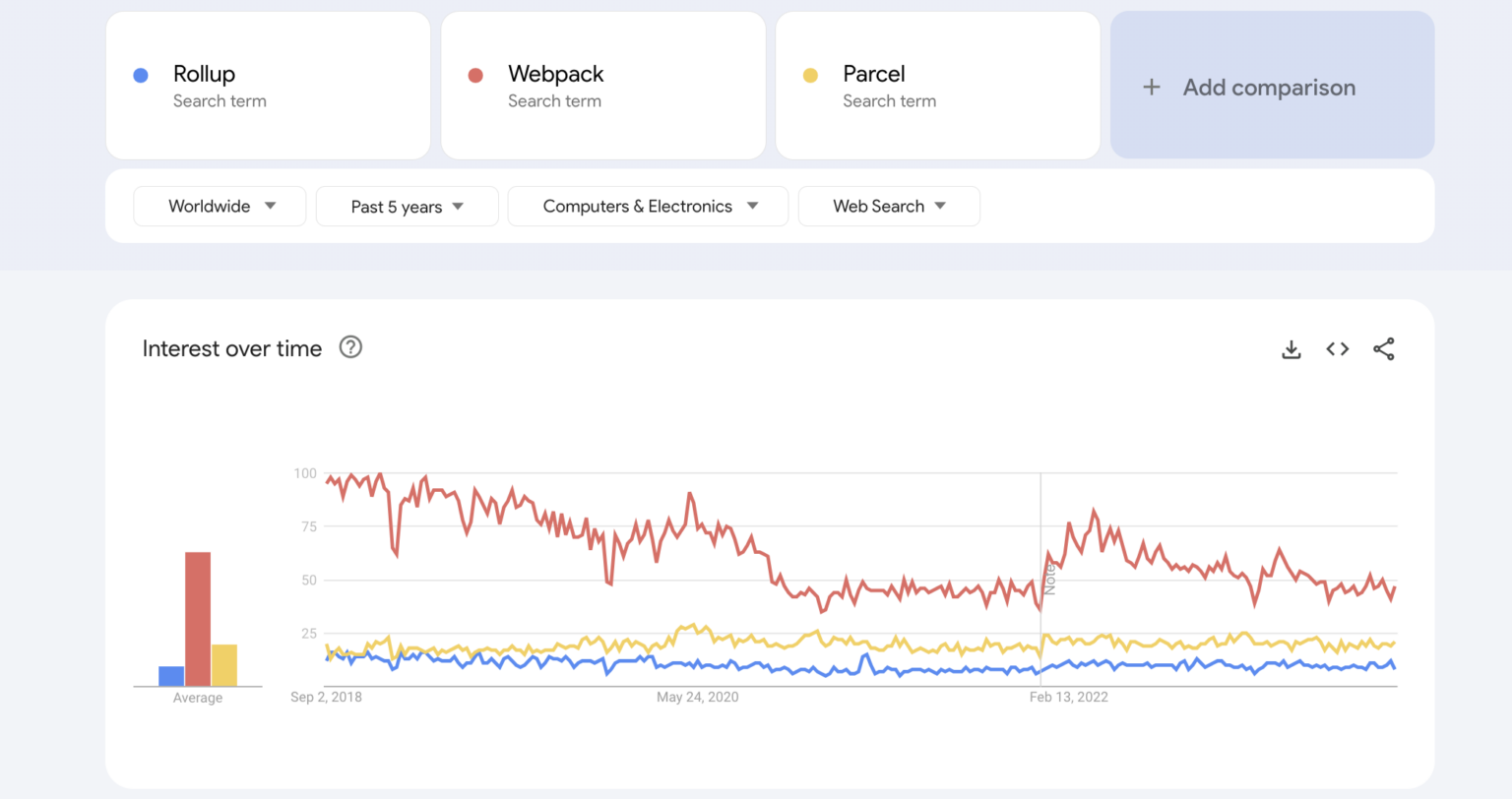Open the help tooltip next to Interest over time
Viewport: 1512px width, 799px height.
(350, 347)
